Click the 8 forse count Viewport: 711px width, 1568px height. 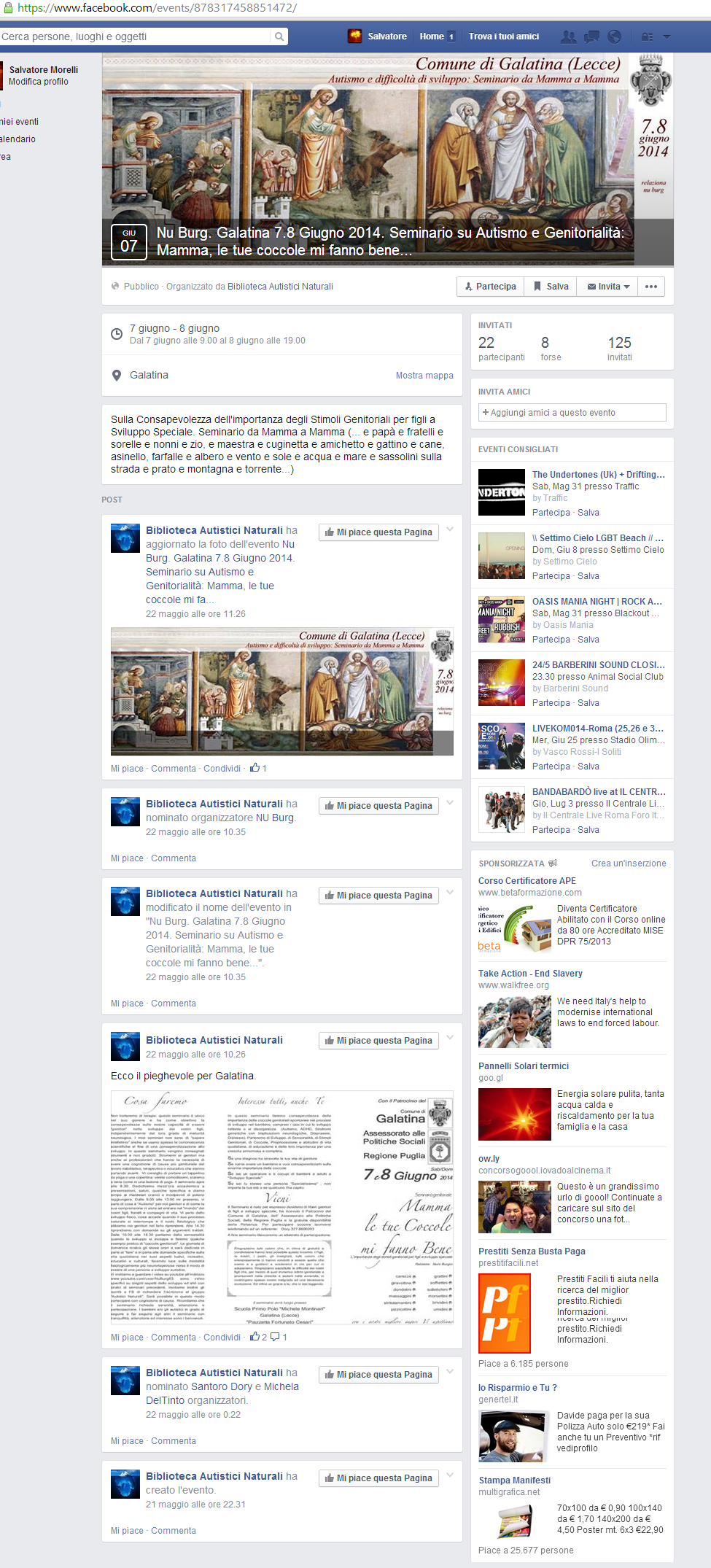(x=551, y=349)
